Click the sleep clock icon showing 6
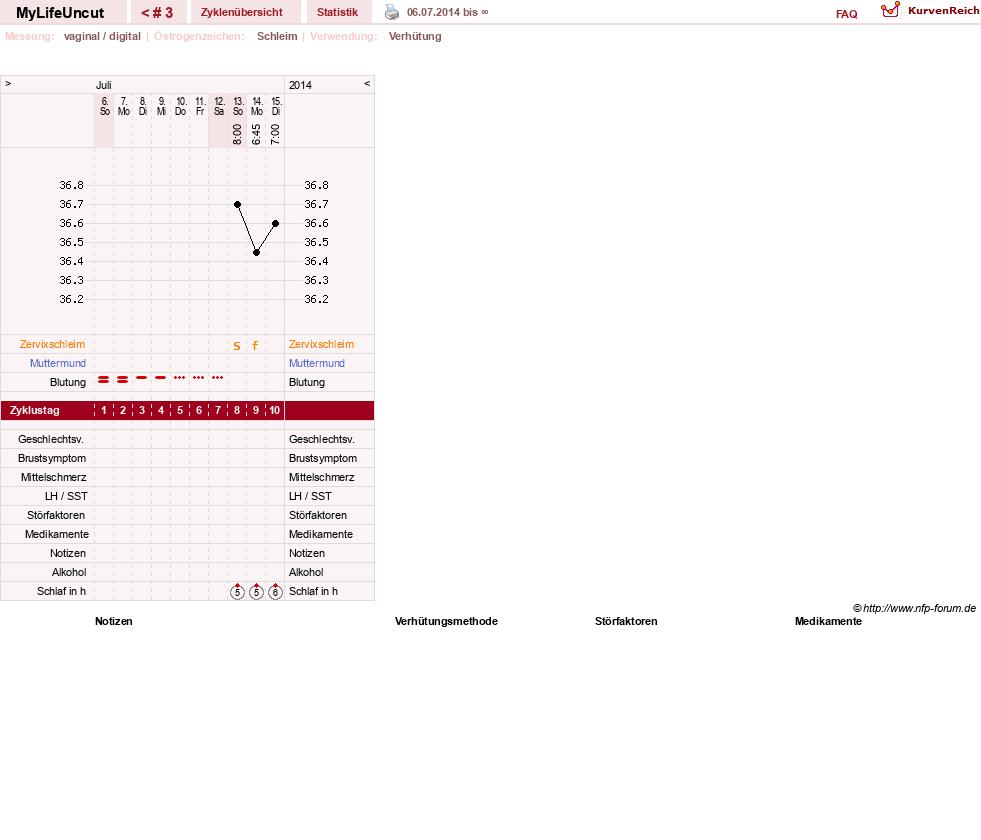This screenshot has width=981, height=840. point(275,591)
